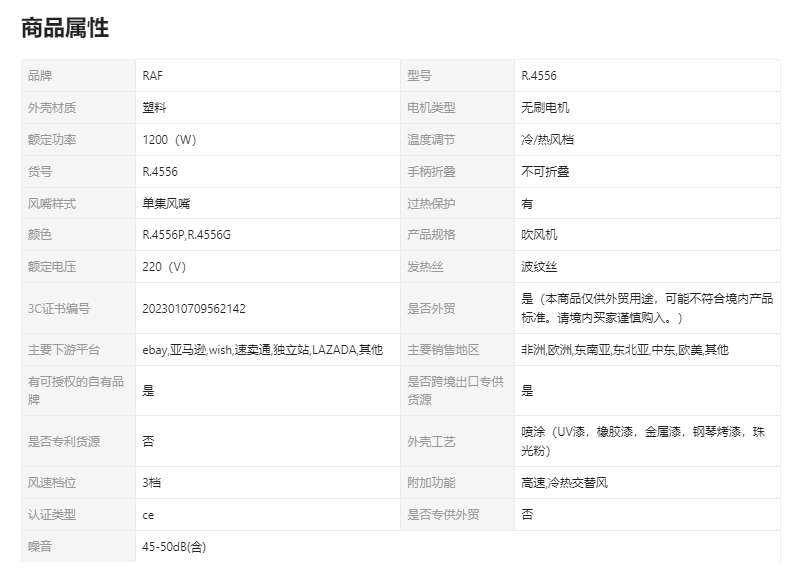This screenshot has height=575, width=805.
Task: Click the foreign trade notice text
Action: [x=646, y=308]
